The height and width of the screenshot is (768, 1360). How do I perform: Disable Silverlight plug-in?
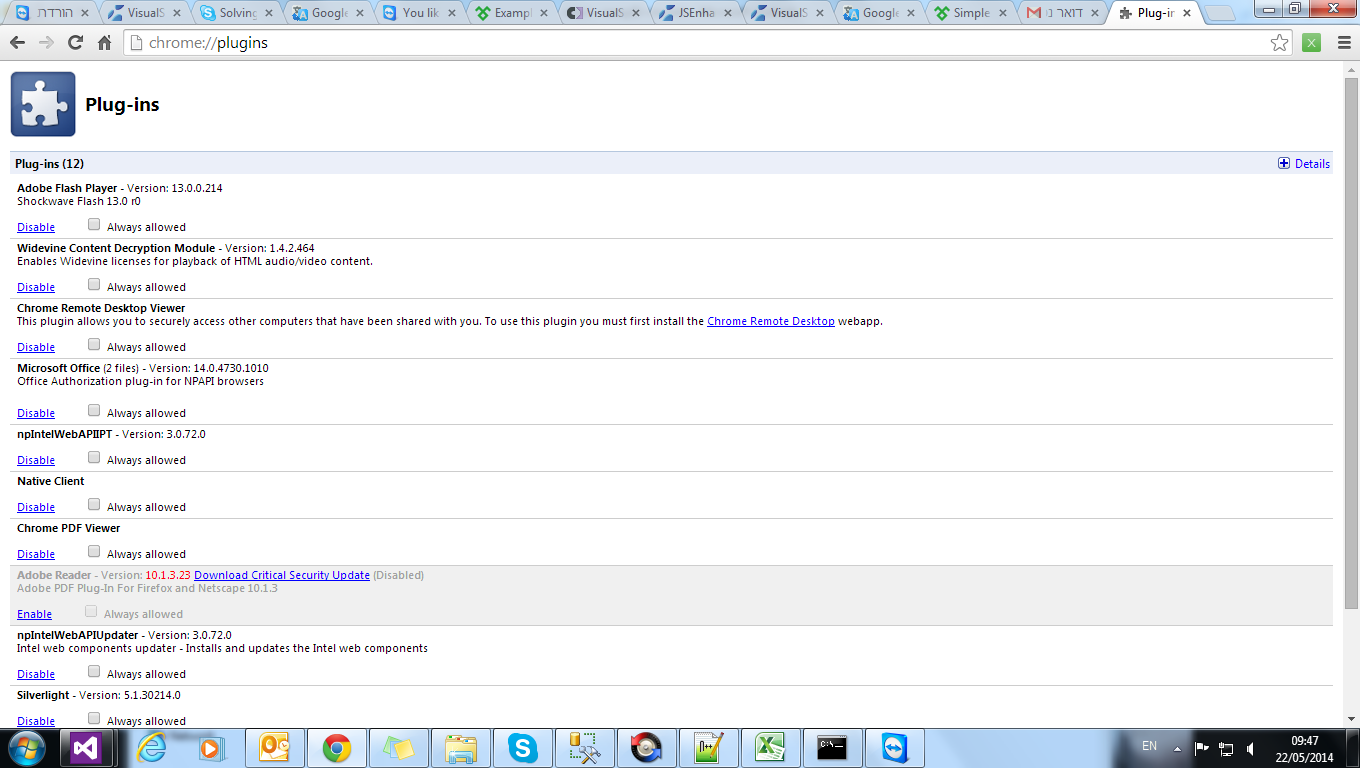point(36,721)
